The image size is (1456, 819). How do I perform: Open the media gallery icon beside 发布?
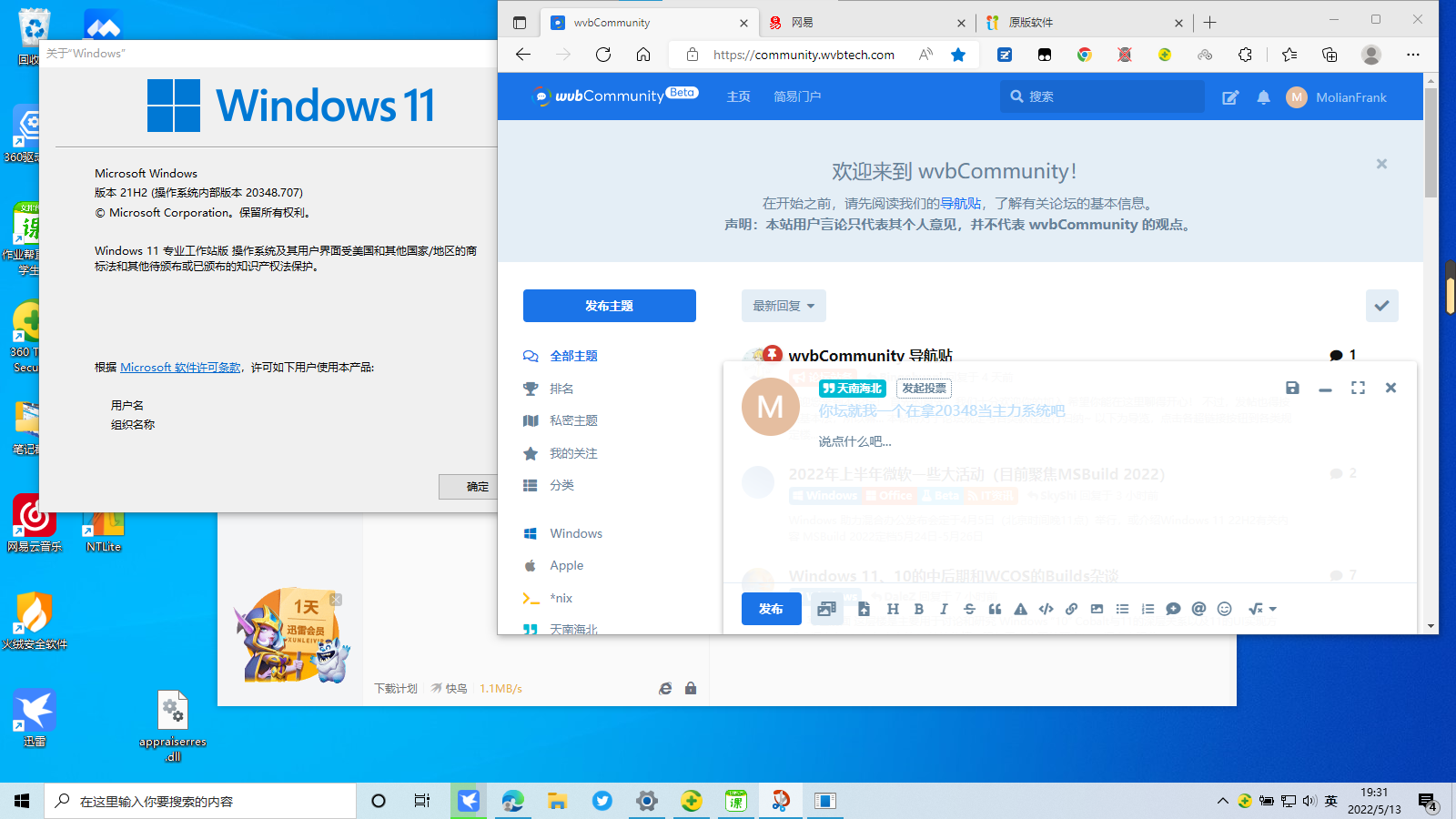coord(826,609)
